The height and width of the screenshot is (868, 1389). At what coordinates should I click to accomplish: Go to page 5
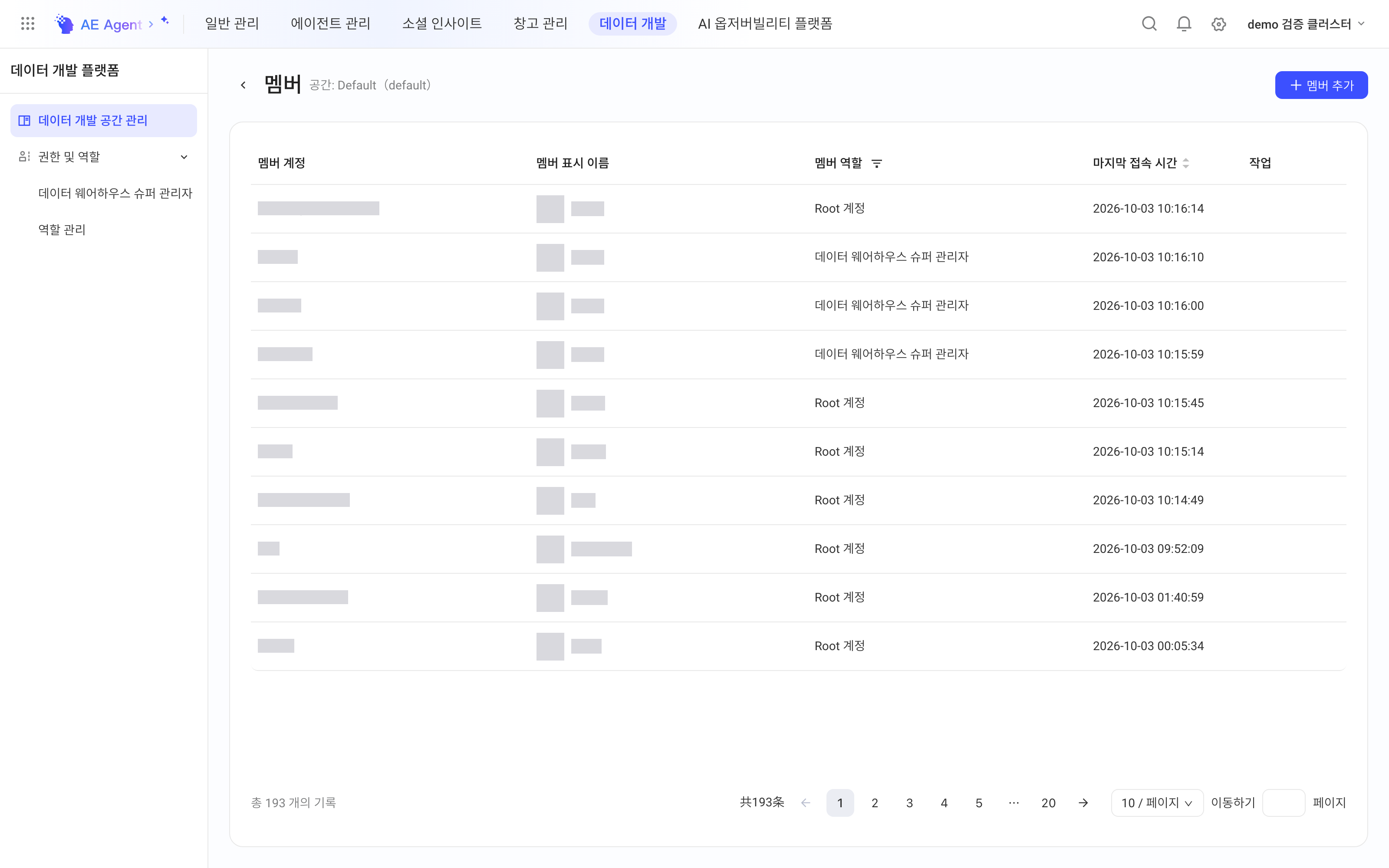(979, 802)
